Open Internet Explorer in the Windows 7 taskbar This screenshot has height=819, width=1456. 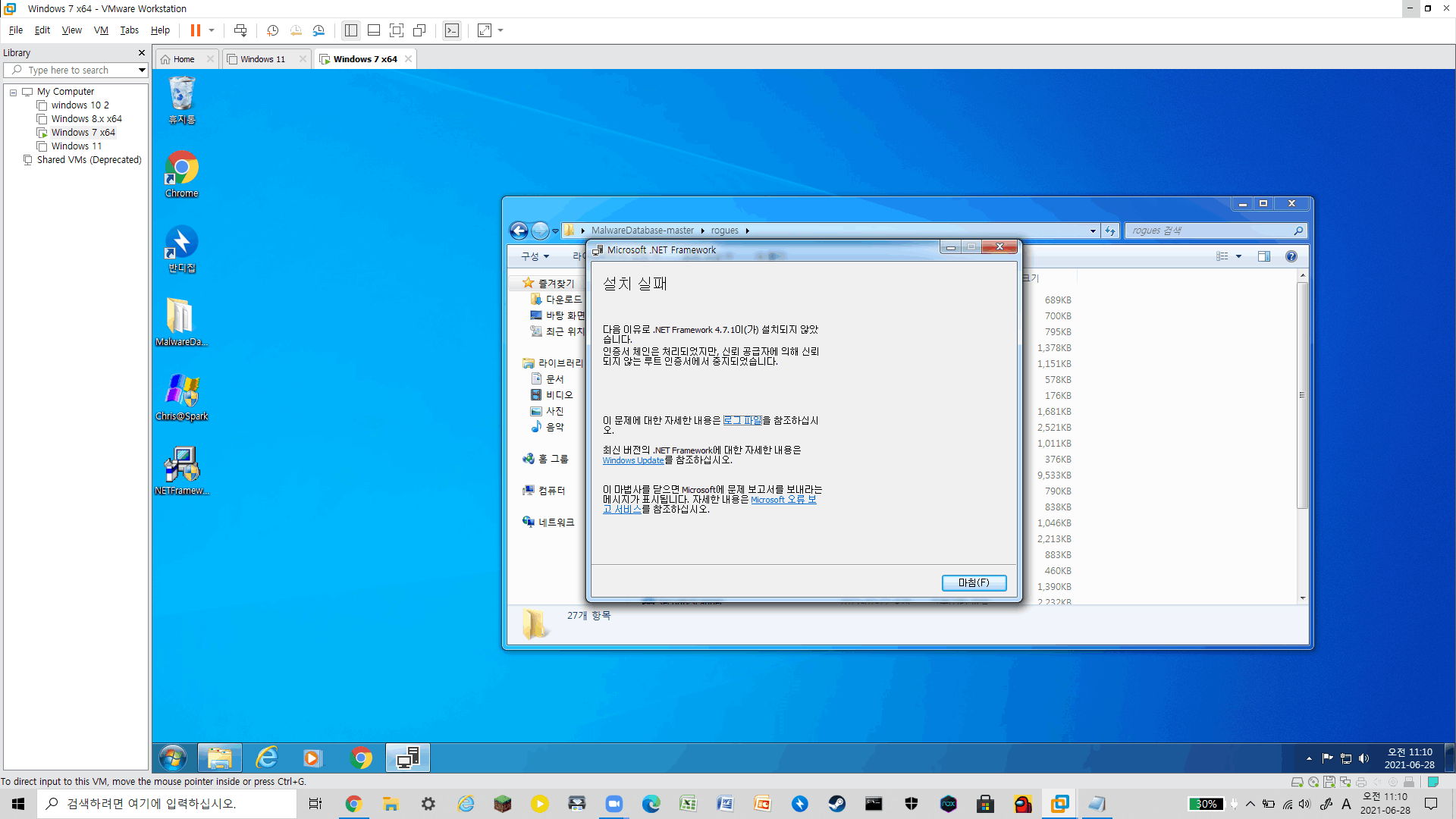click(267, 758)
